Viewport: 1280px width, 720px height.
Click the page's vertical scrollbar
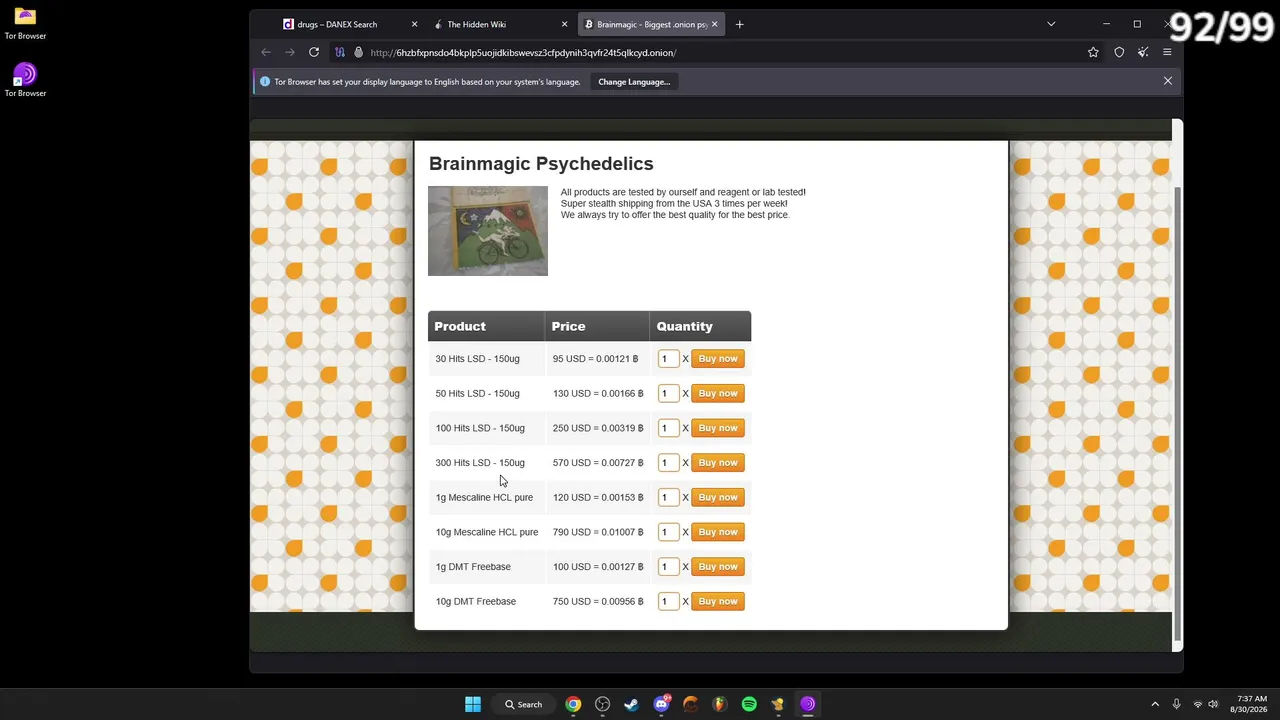tap(1177, 414)
